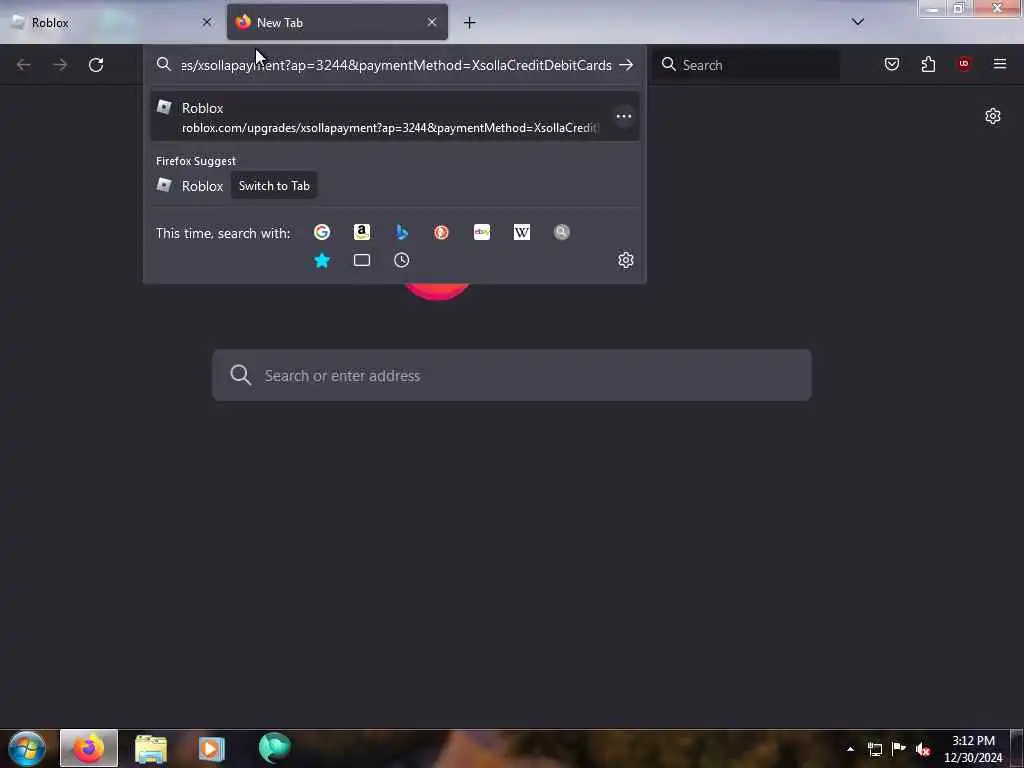Screen dimensions: 1024x768
Task: Click the clock showing 3:12 PM
Action: 973,749
